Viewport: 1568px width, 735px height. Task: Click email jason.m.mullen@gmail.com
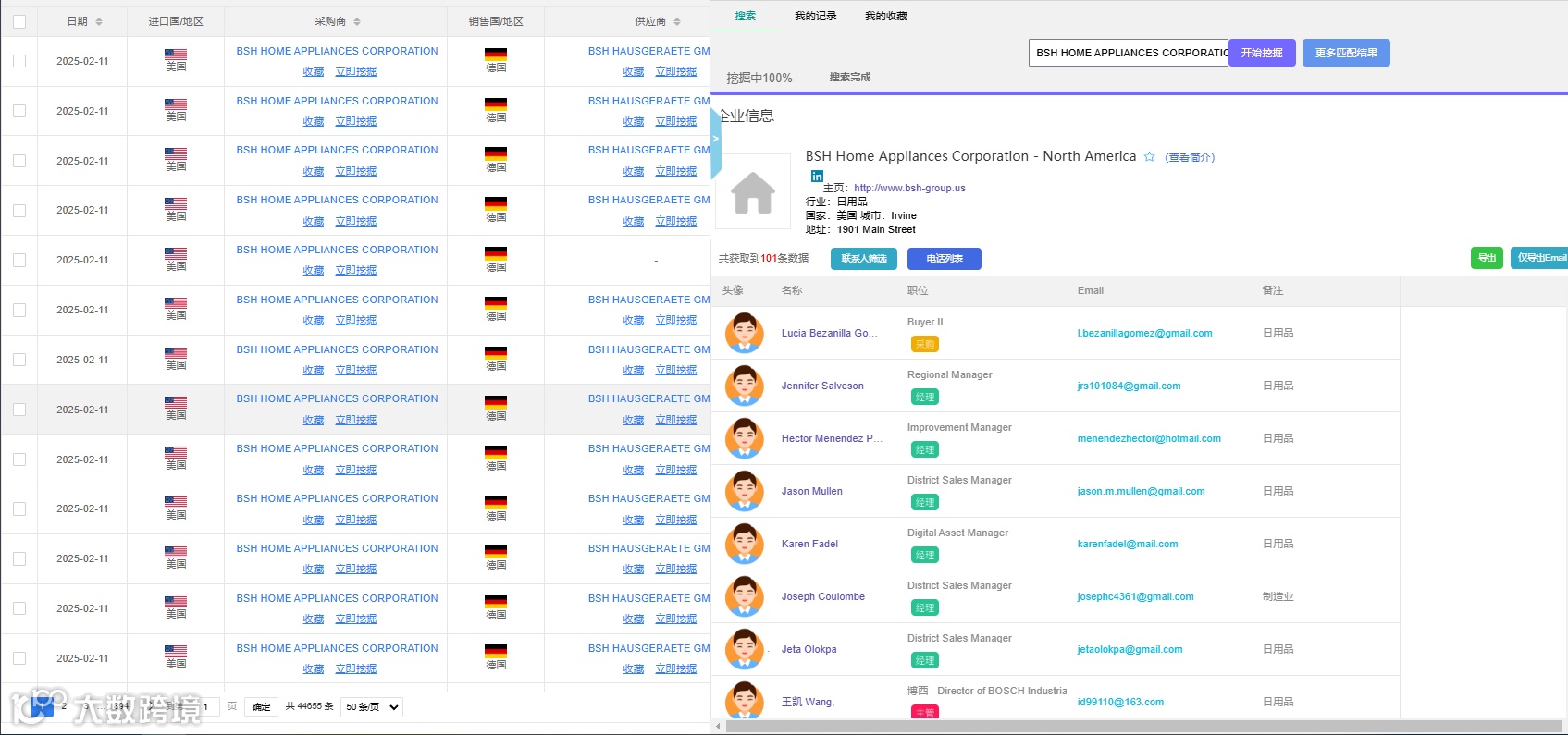tap(1141, 491)
